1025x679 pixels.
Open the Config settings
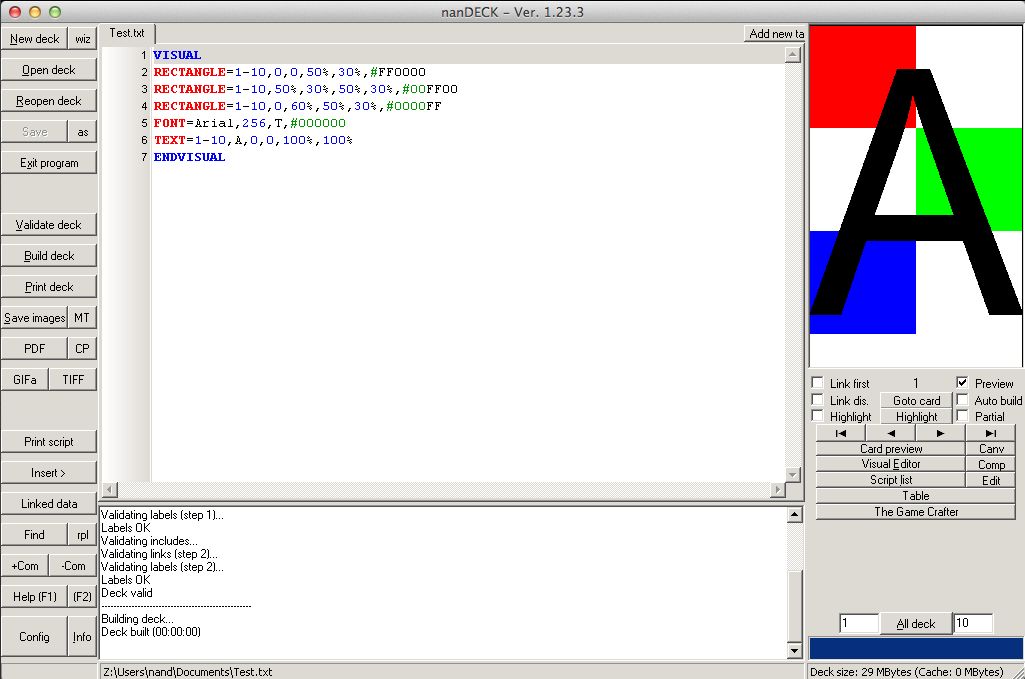(33, 636)
